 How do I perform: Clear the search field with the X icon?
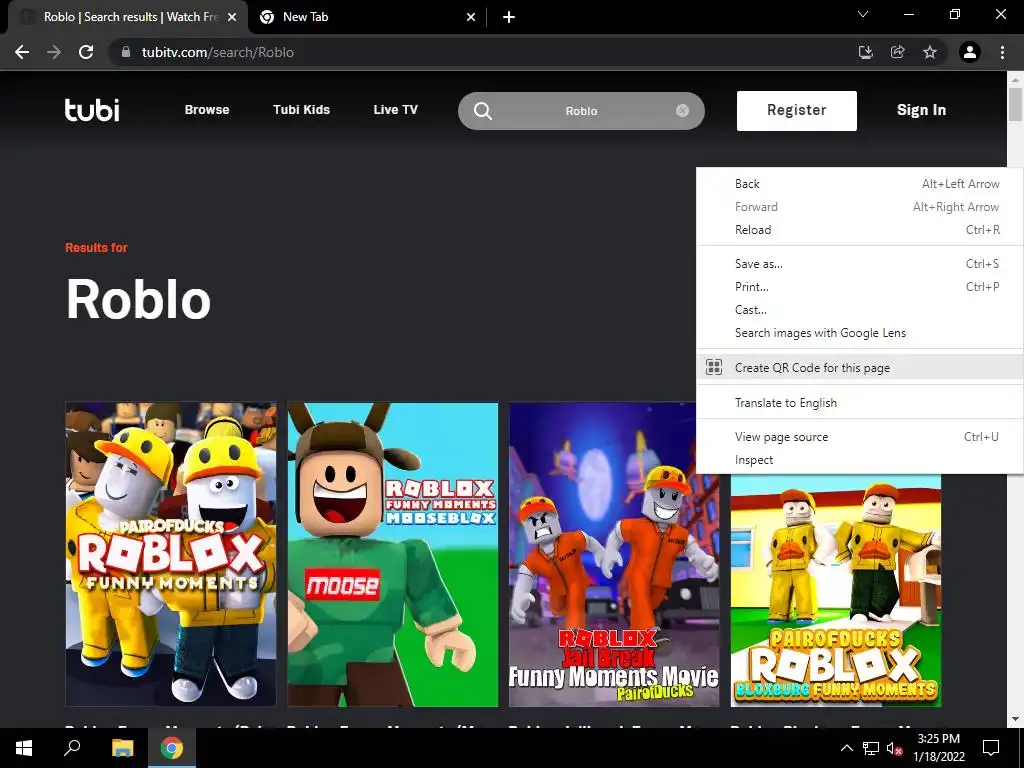(x=682, y=110)
